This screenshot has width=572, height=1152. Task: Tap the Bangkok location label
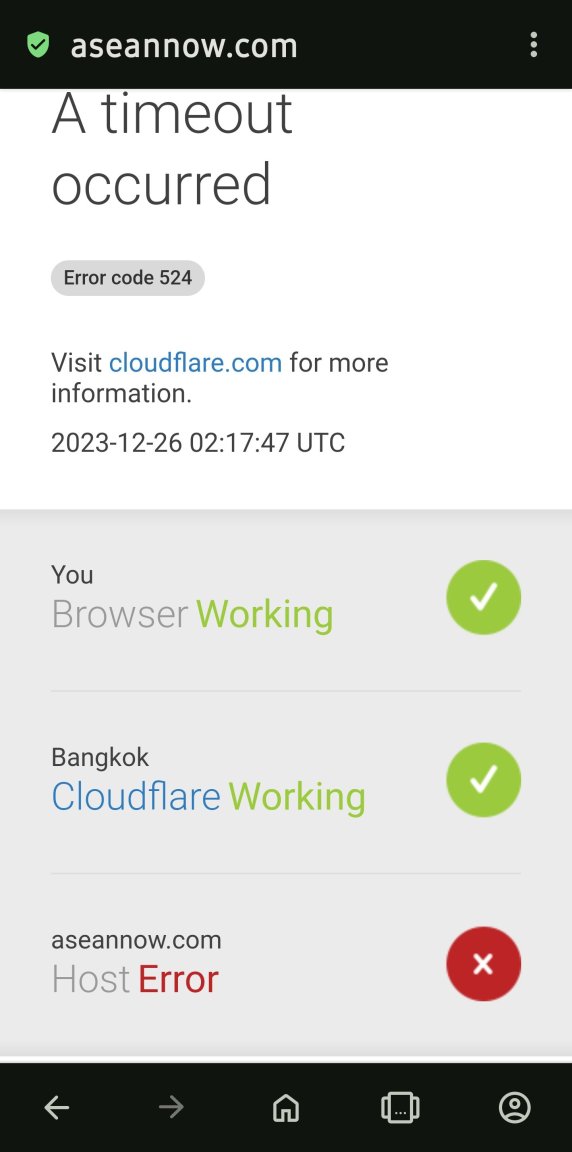tap(100, 757)
